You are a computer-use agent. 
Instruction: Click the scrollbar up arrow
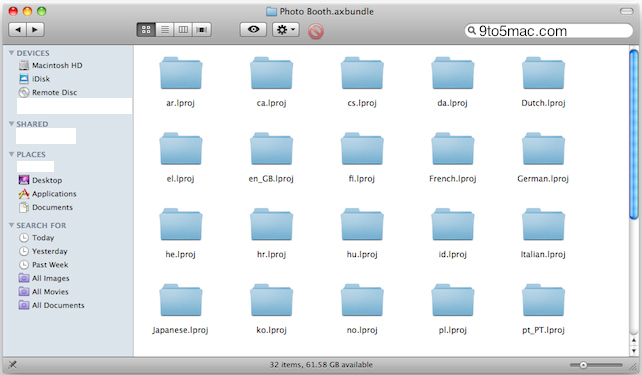point(633,340)
